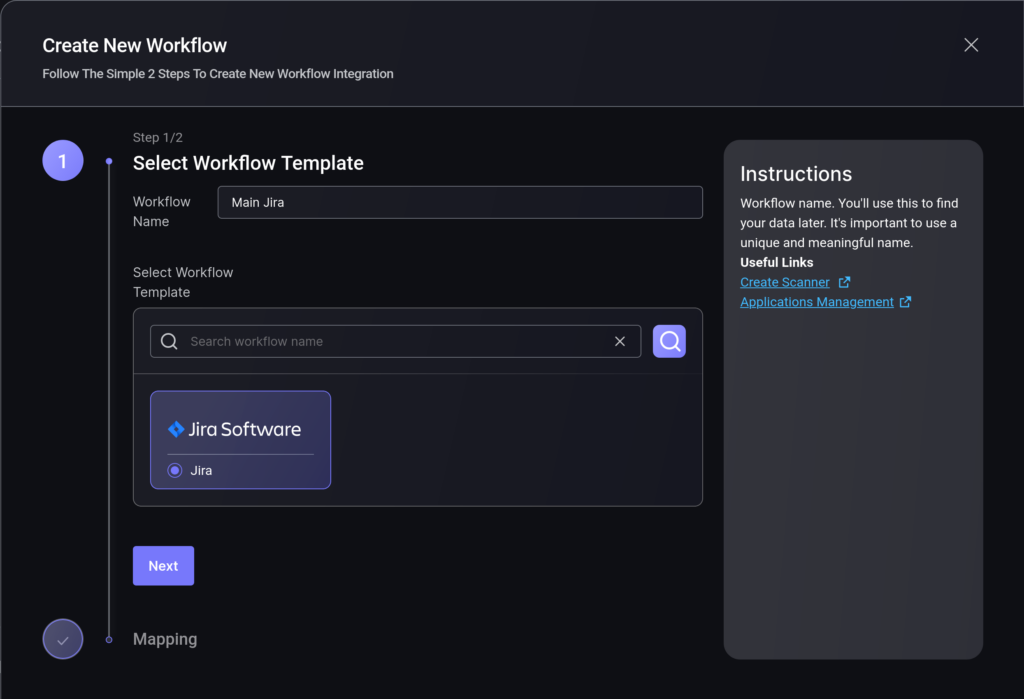Select the Jira radio button
Screen dimensions: 1024x699
pyautogui.click(x=174, y=470)
